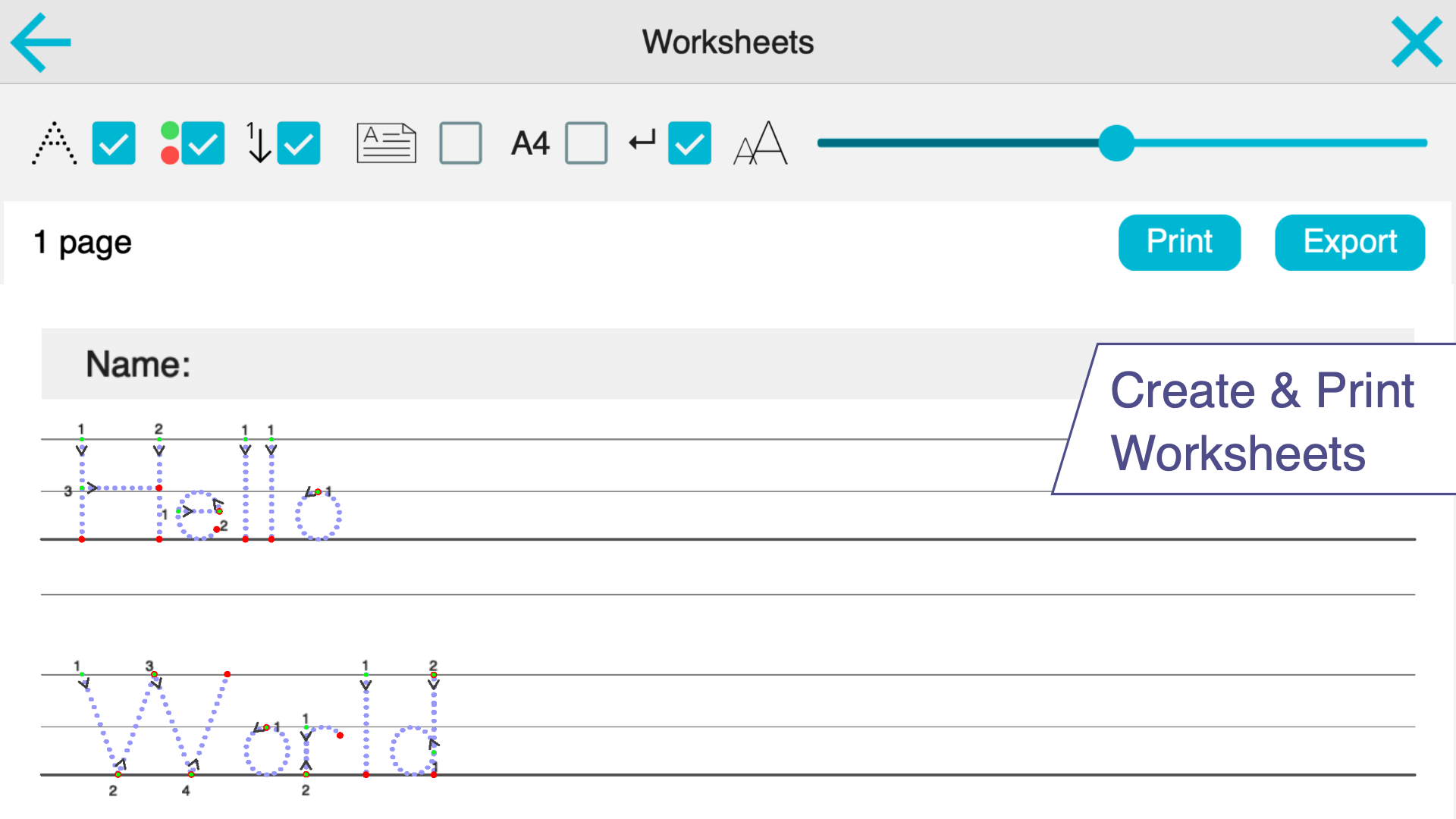Close the Worksheets screen with X
Image resolution: width=1456 pixels, height=819 pixels.
(1417, 42)
